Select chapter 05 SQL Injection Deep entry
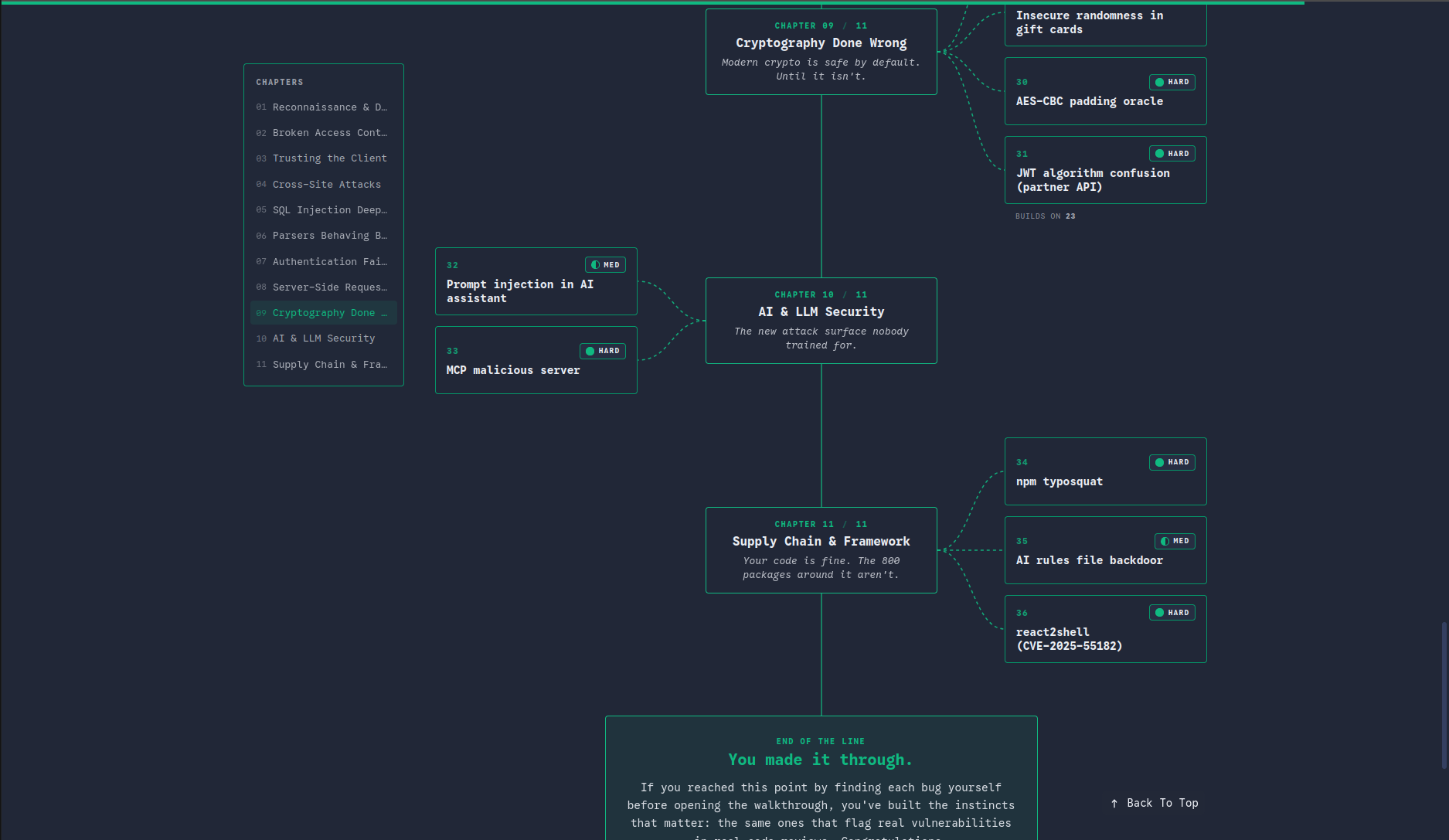 coord(323,210)
